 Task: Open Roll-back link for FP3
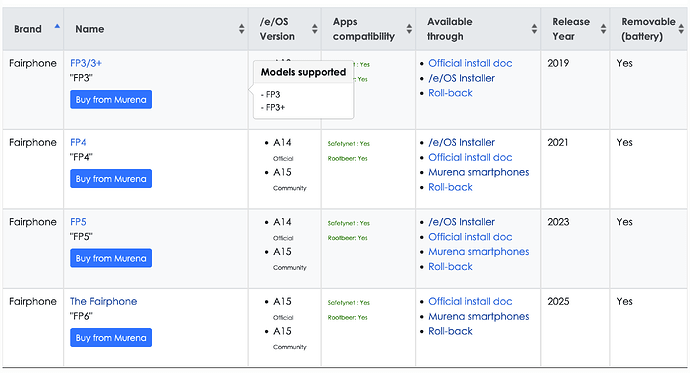pos(450,93)
